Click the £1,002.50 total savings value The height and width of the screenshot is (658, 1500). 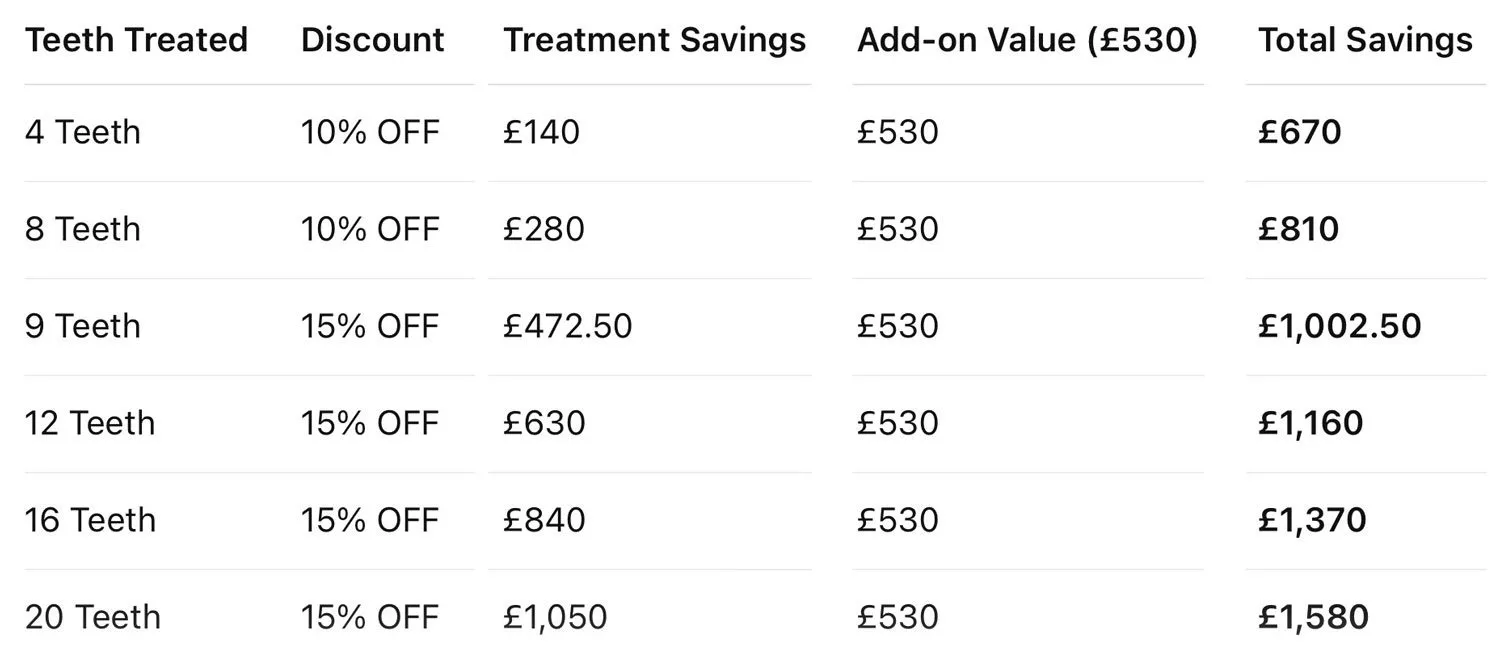coord(1339,326)
